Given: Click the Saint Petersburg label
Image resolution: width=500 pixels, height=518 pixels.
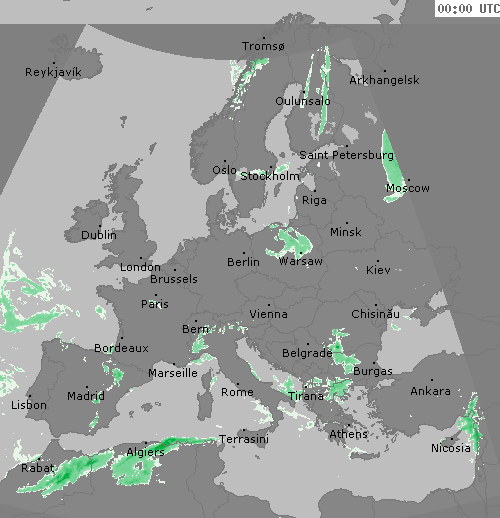Looking at the screenshot, I should pos(346,155).
